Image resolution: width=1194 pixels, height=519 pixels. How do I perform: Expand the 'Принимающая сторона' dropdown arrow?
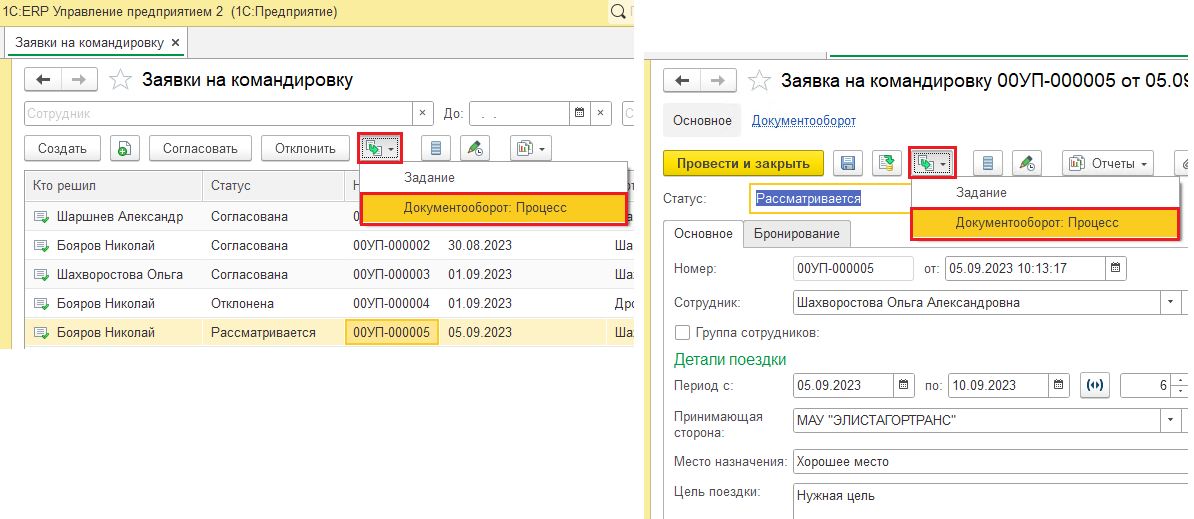(1170, 420)
